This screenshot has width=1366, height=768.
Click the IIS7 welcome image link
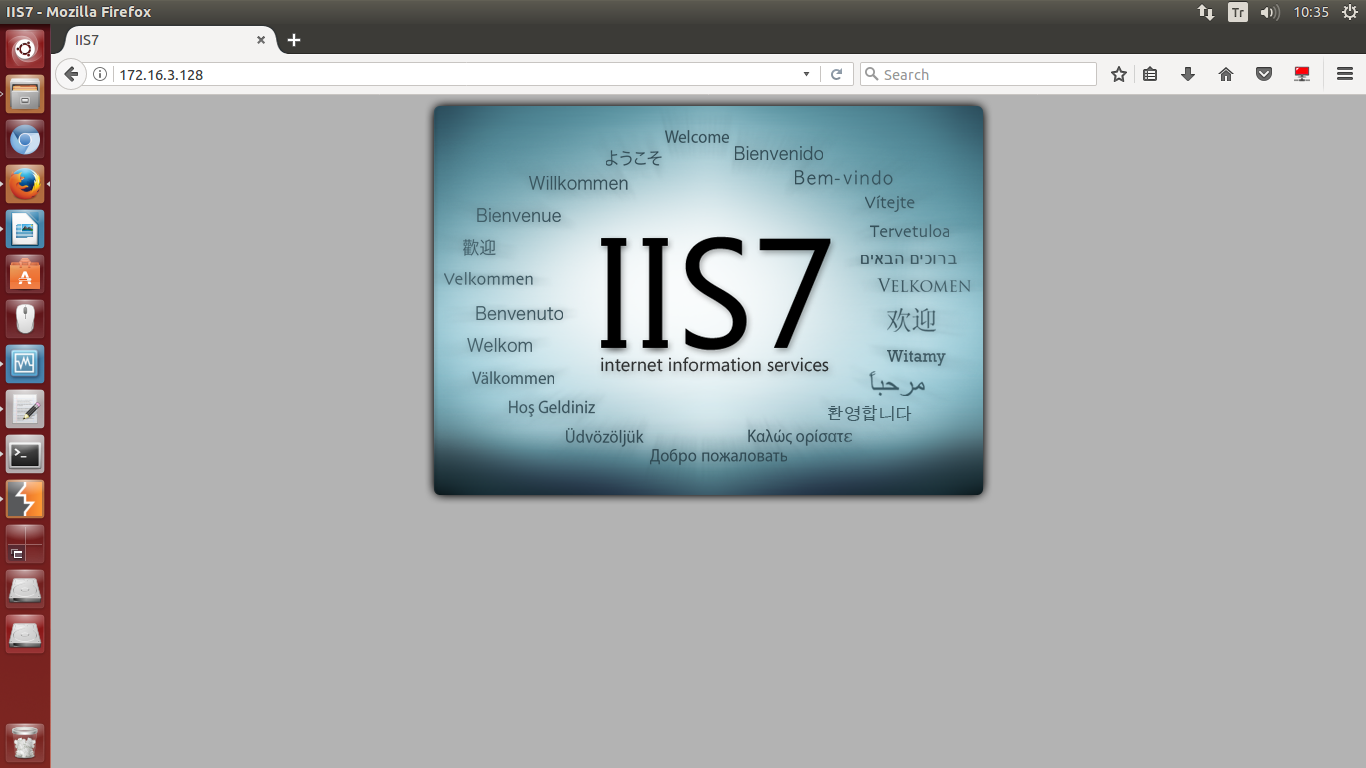709,300
